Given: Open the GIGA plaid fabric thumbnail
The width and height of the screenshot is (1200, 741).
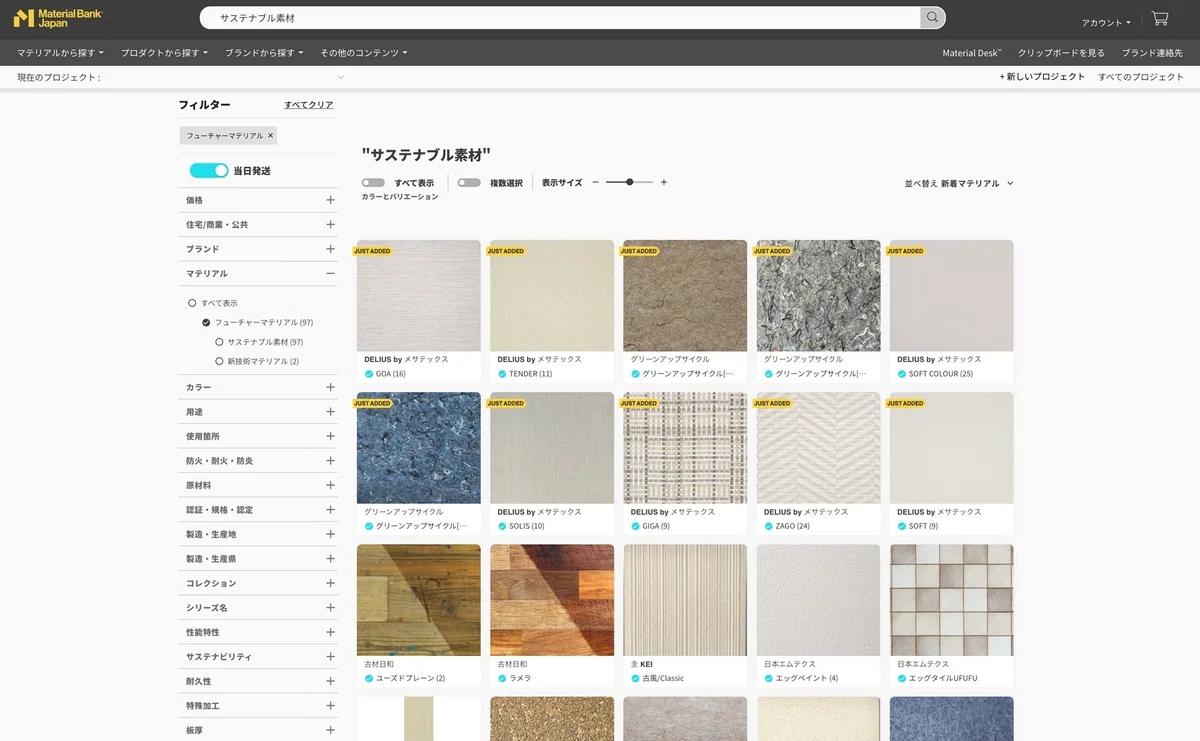Looking at the screenshot, I should pos(685,448).
